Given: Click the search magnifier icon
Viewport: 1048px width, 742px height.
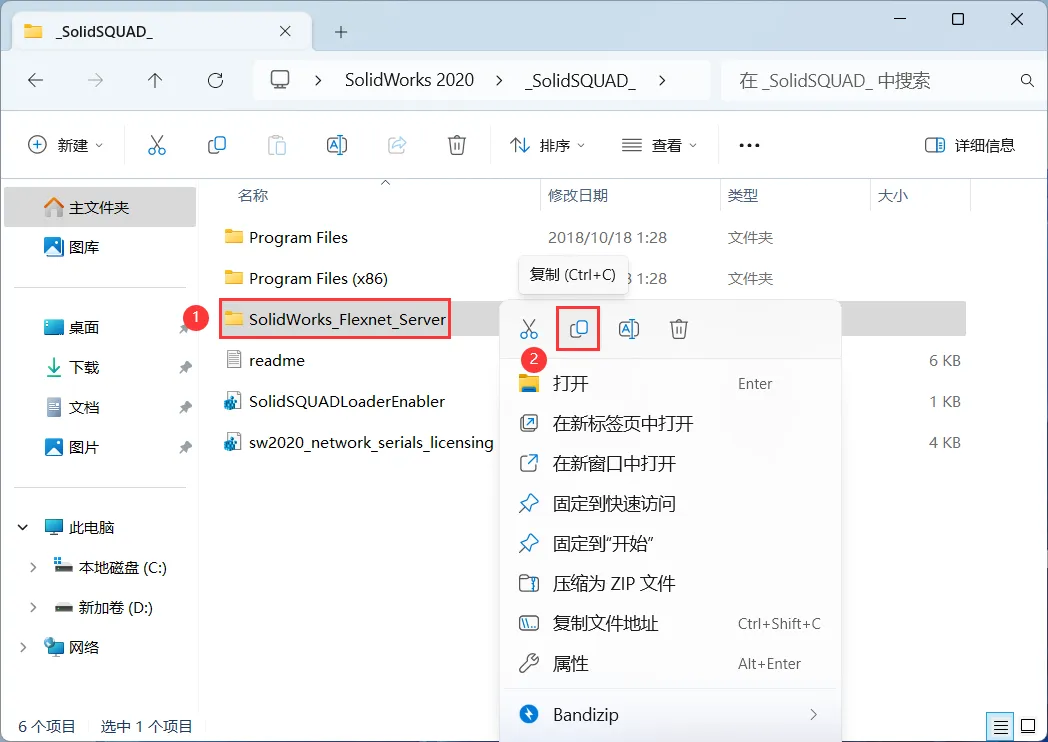Looking at the screenshot, I should (1027, 81).
